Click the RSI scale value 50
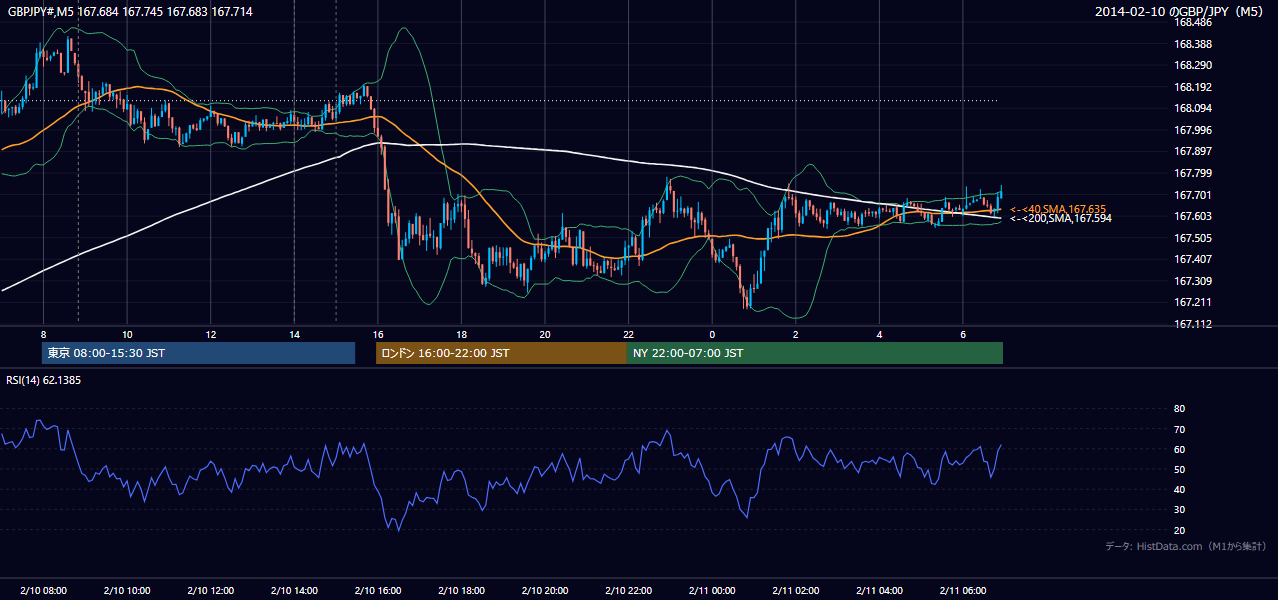This screenshot has height=600, width=1278. (x=1179, y=469)
